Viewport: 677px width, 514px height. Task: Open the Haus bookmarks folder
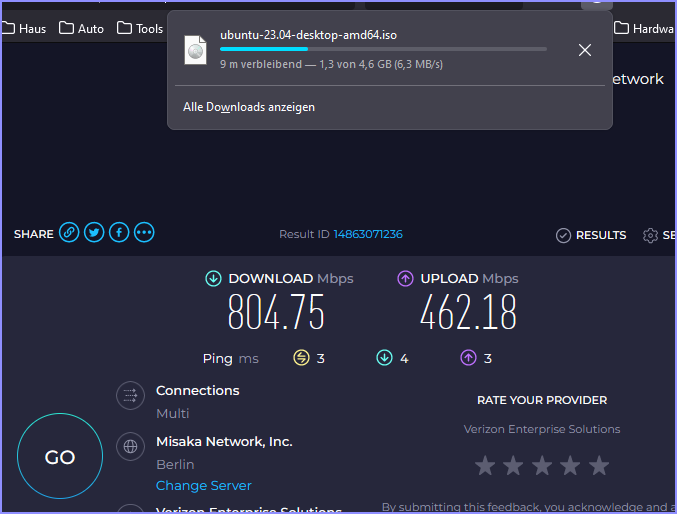[x=24, y=29]
